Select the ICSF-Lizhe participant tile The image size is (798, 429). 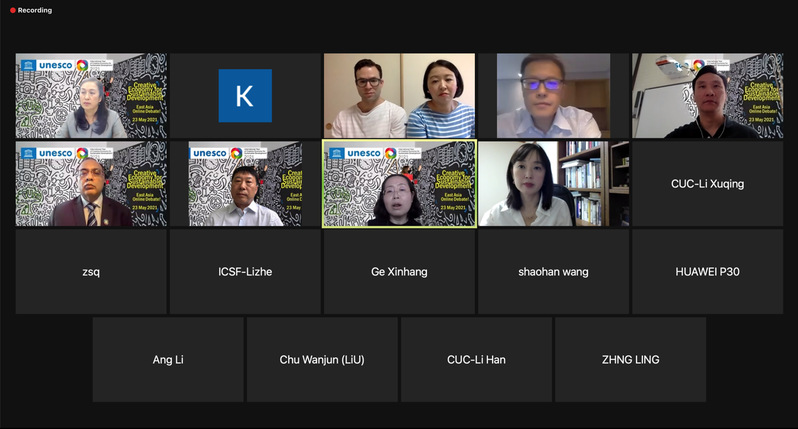(x=245, y=272)
